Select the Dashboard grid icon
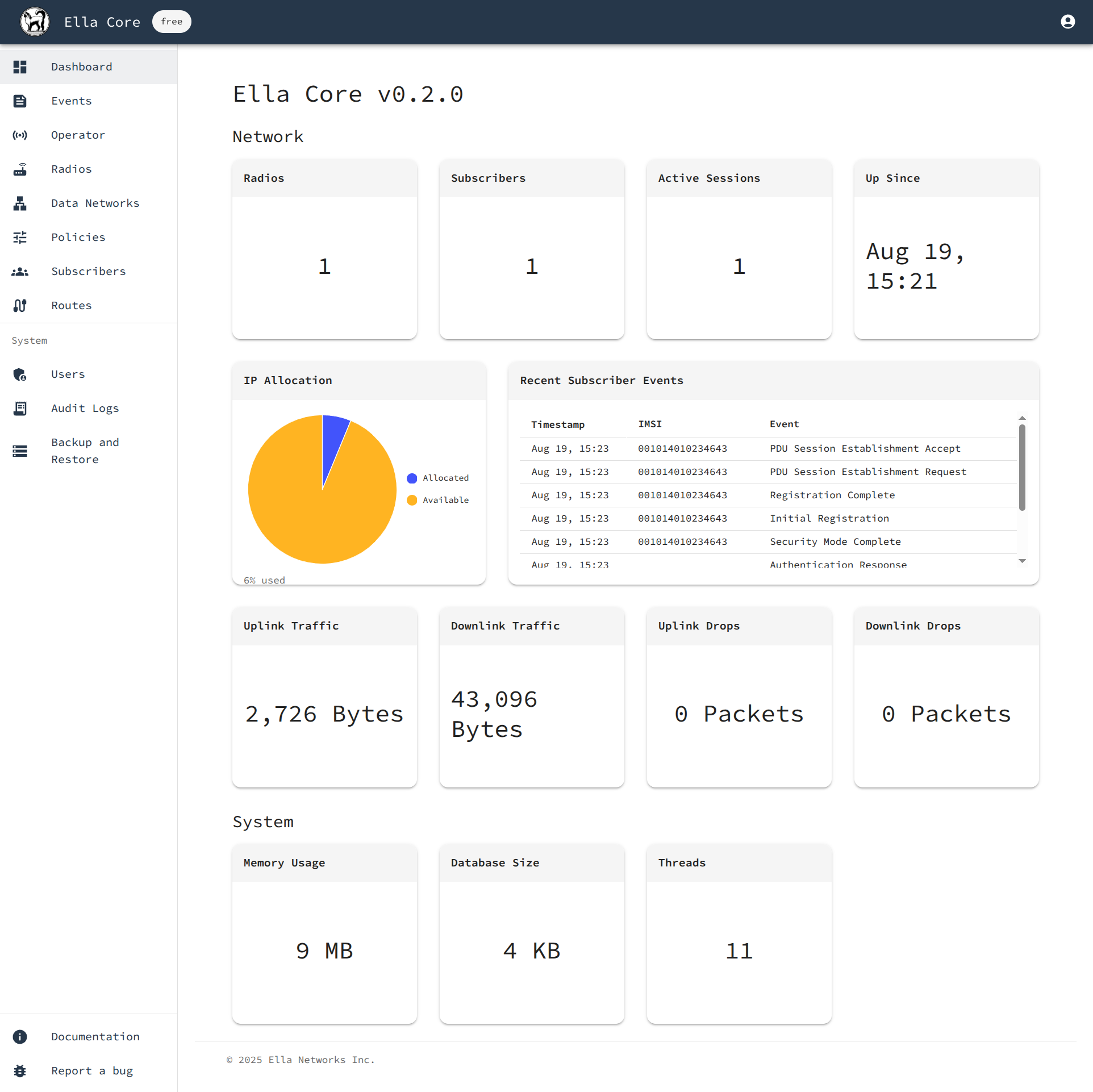Viewport: 1093px width, 1092px height. [x=20, y=67]
